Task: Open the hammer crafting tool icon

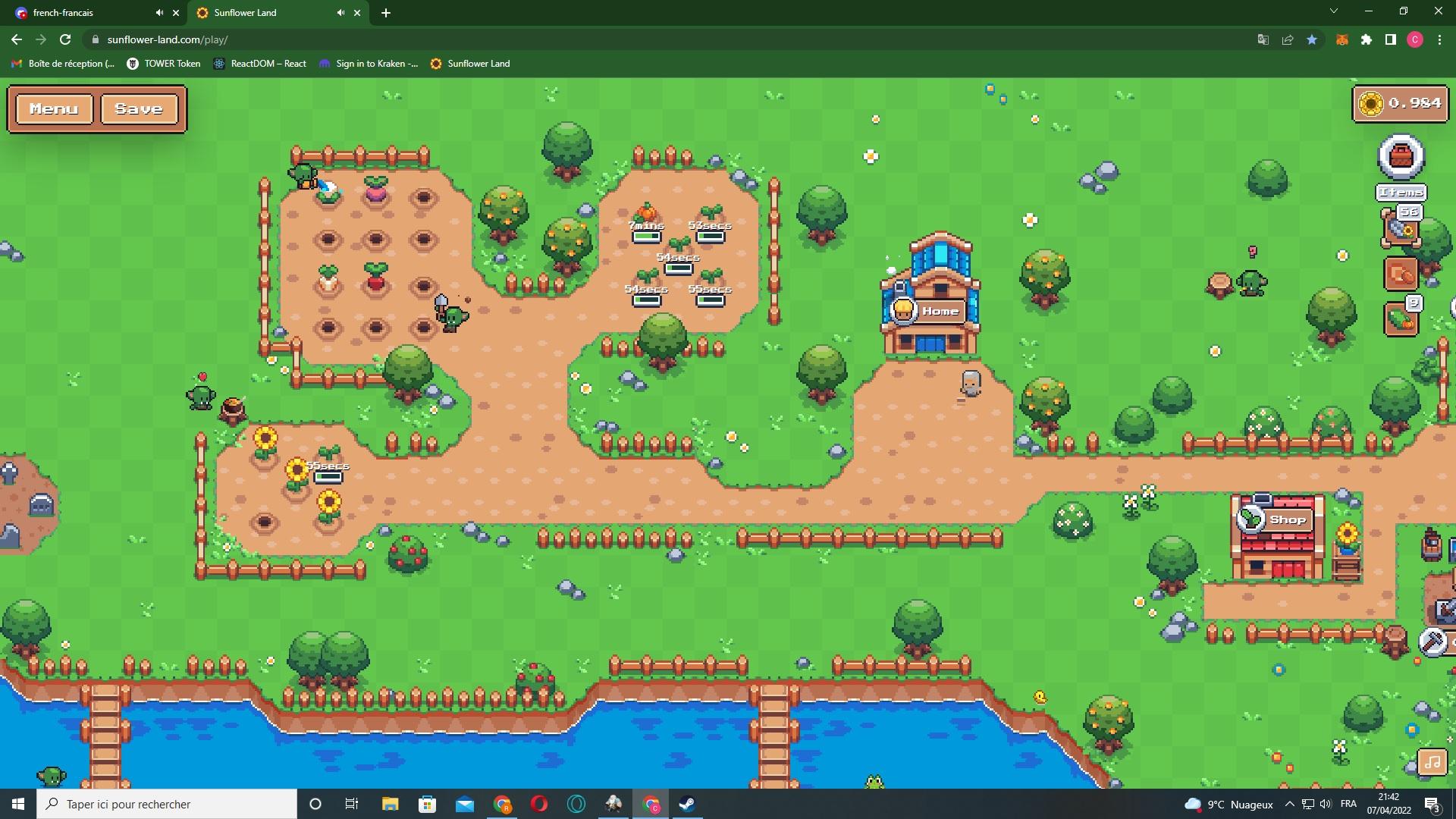Action: [x=1432, y=642]
